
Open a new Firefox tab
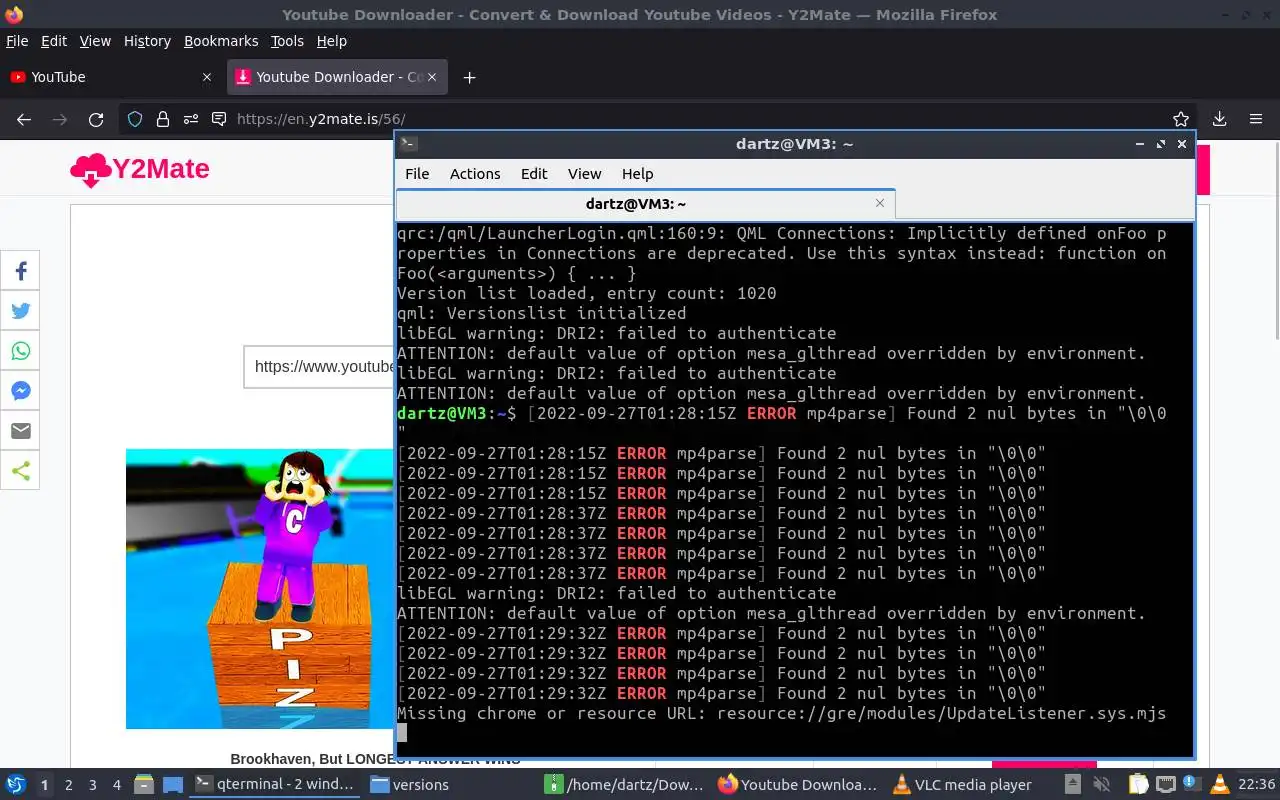469,77
